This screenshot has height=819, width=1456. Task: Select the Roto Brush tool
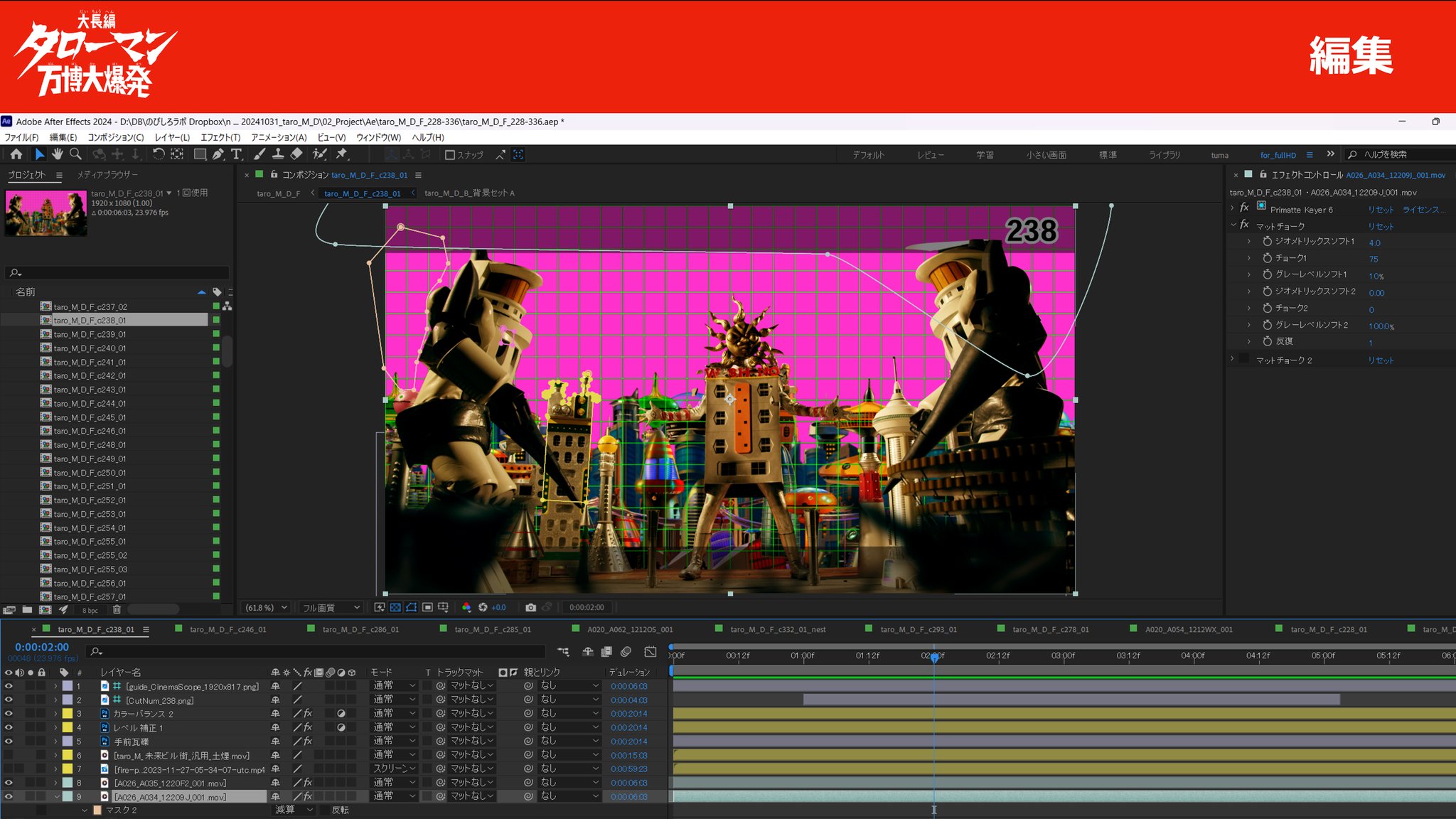tap(320, 154)
